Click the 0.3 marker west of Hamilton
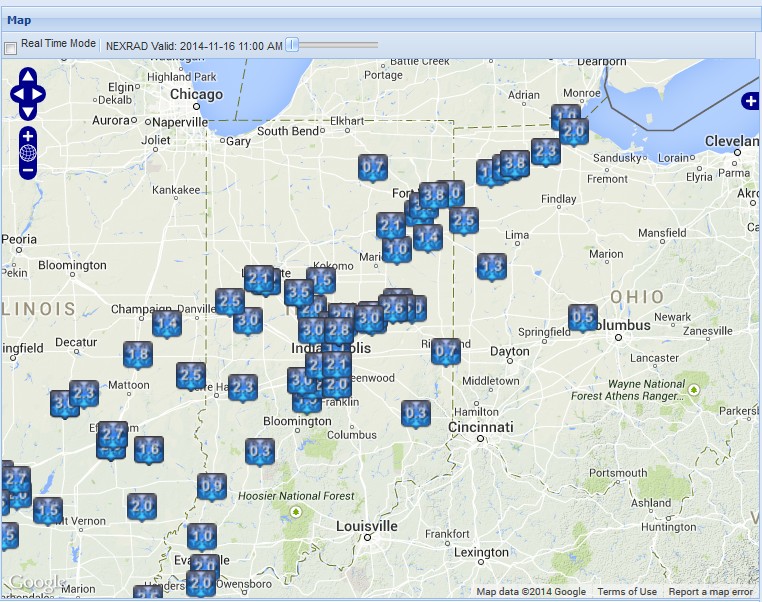 point(416,414)
